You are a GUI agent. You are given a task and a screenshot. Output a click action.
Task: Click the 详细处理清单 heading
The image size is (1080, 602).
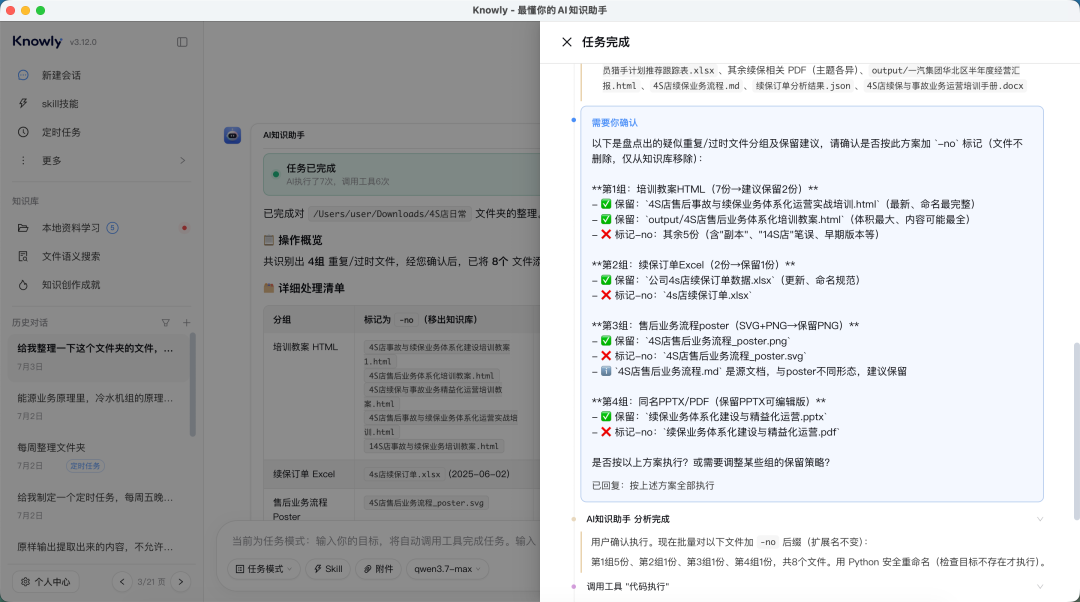click(311, 289)
